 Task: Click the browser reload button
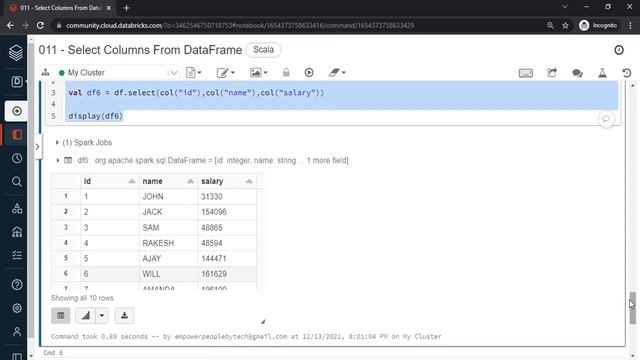[x=40, y=25]
